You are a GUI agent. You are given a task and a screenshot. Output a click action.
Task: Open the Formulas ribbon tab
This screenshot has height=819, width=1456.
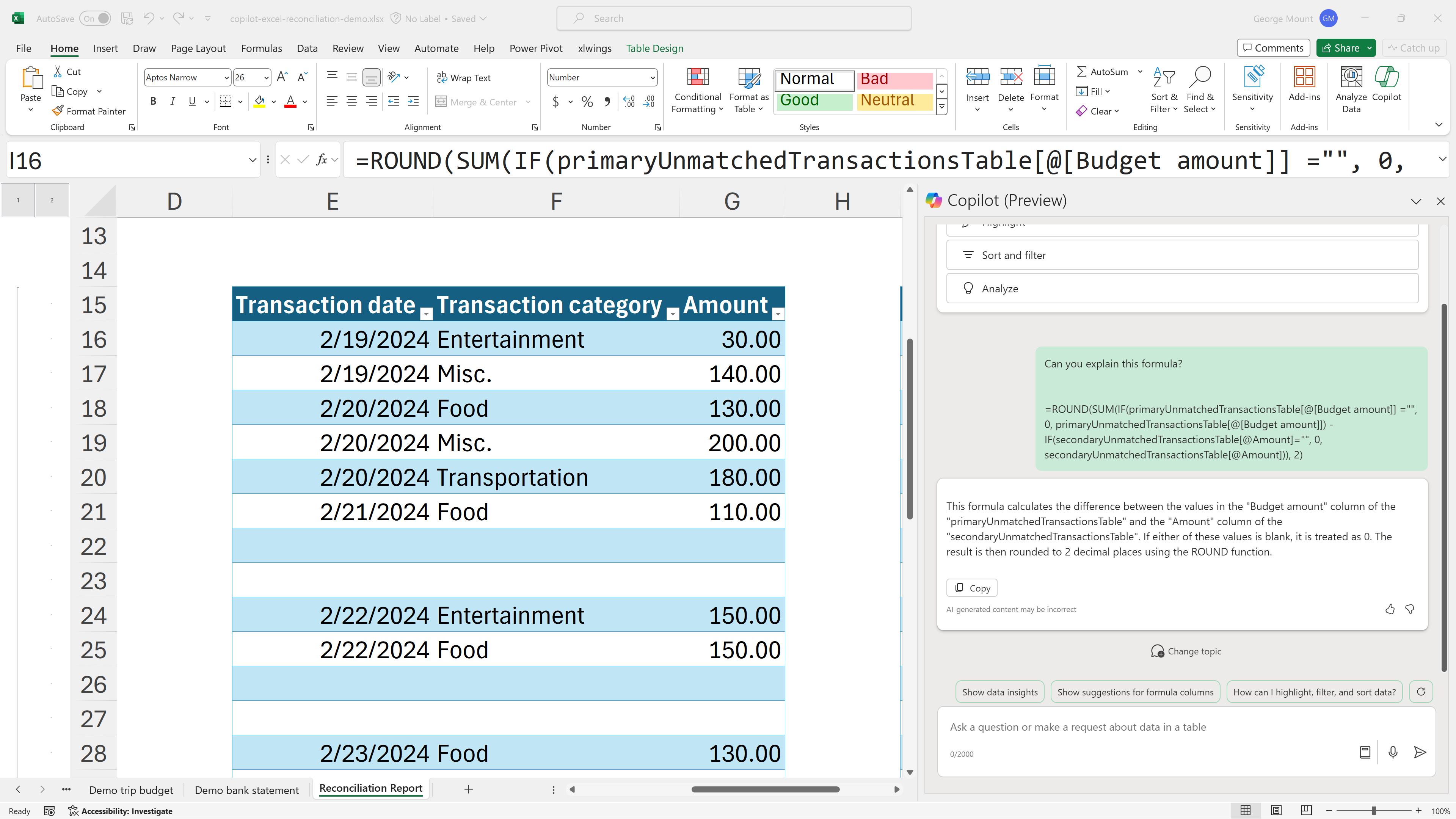coord(261,49)
